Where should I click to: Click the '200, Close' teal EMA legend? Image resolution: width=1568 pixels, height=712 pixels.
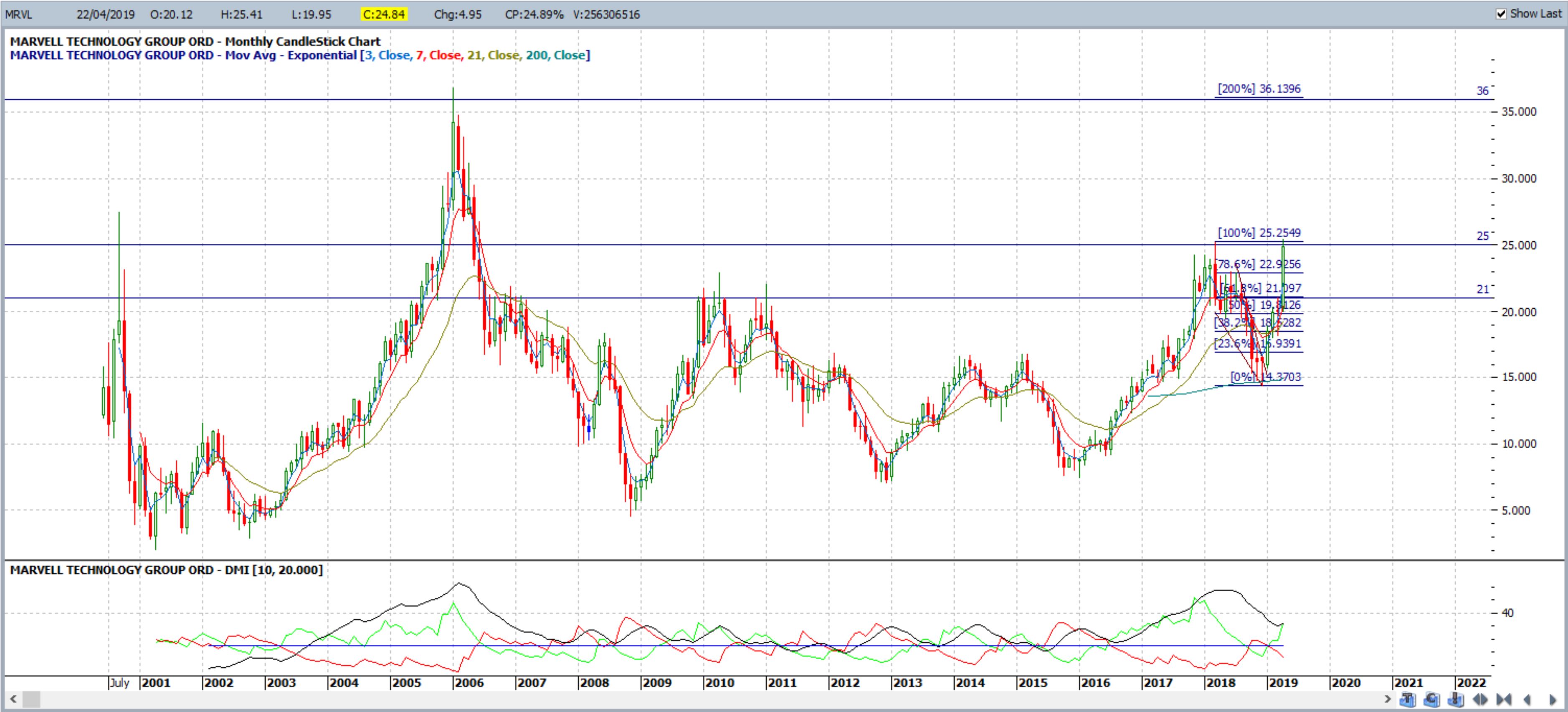555,56
